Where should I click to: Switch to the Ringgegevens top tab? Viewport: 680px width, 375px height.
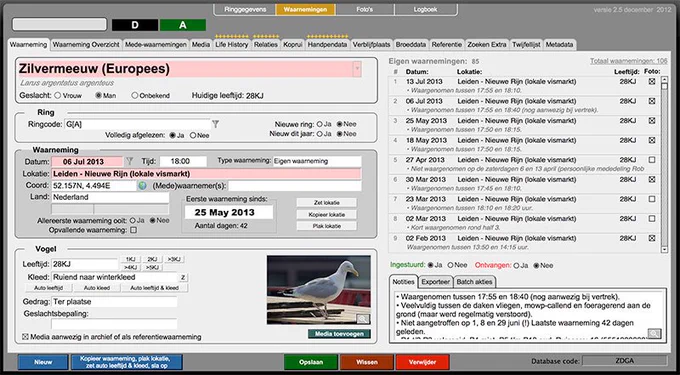pyautogui.click(x=245, y=10)
